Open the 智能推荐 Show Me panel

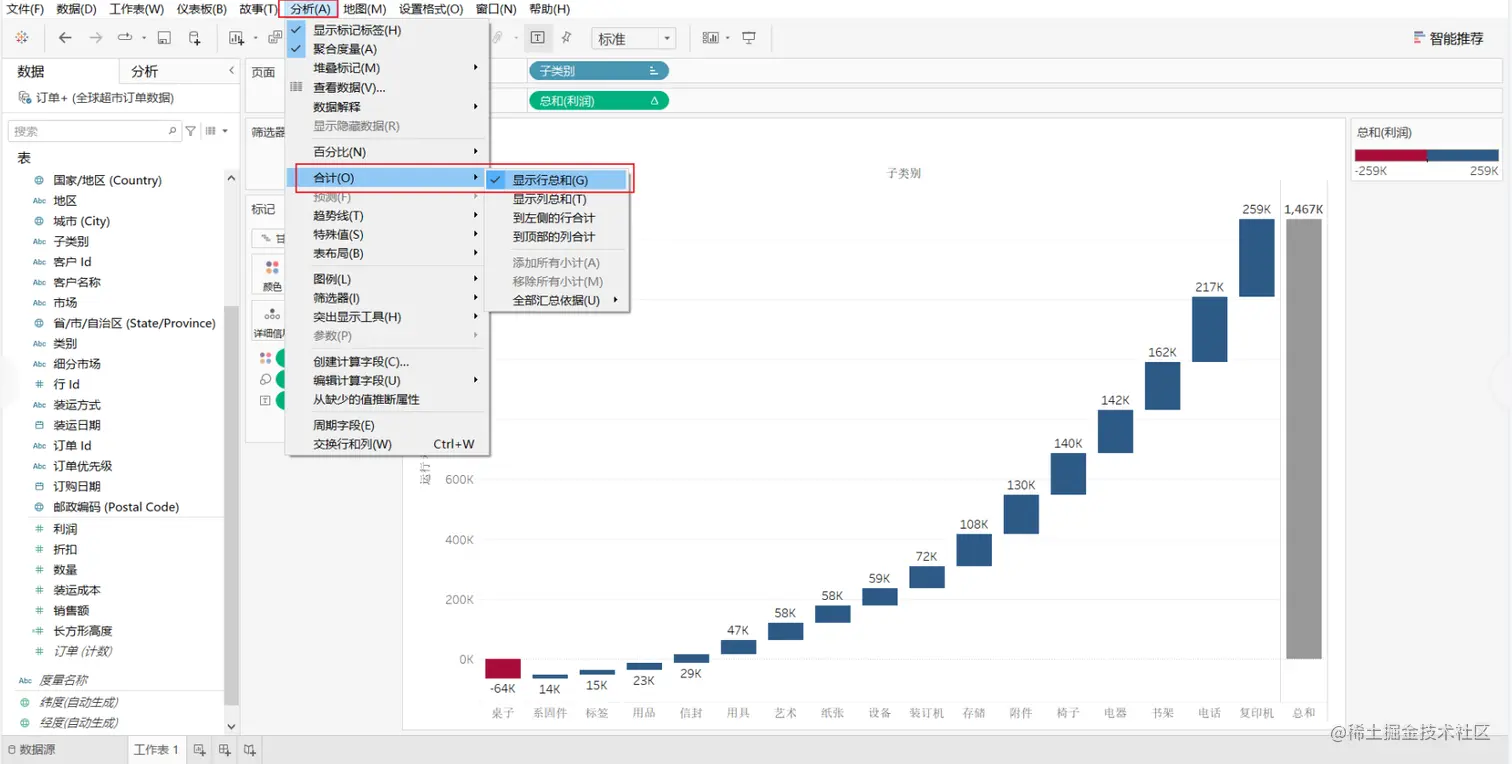point(1448,38)
